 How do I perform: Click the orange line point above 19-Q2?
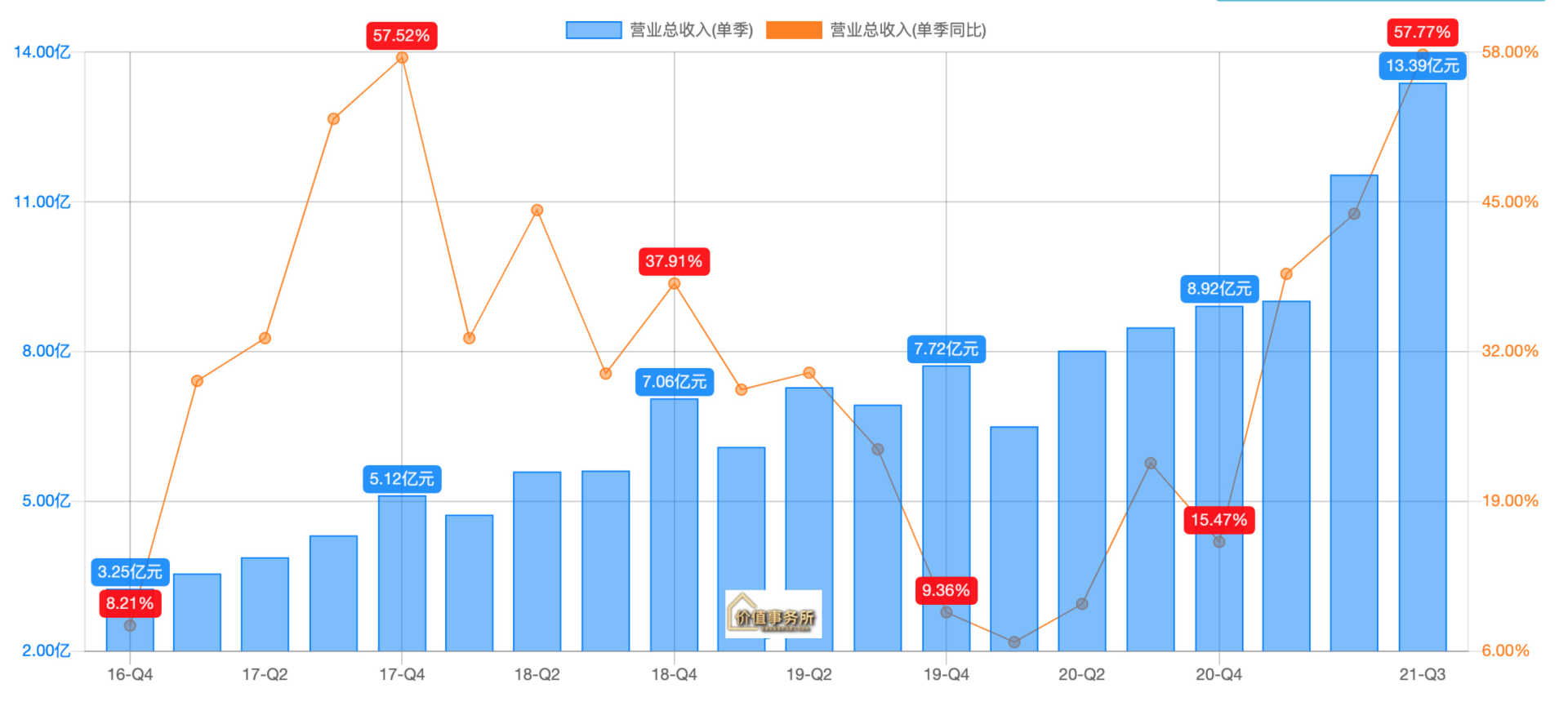pos(809,373)
